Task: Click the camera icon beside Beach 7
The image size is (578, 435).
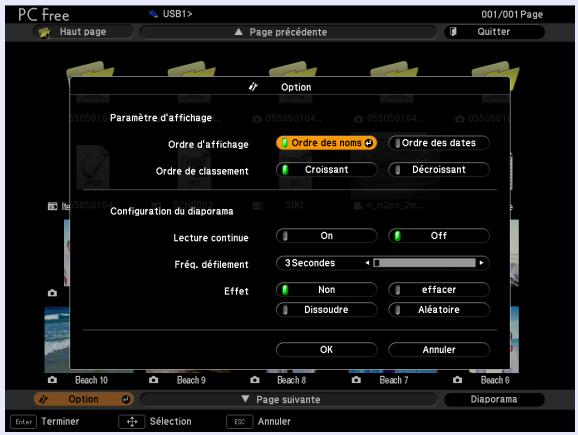Action: [x=356, y=380]
